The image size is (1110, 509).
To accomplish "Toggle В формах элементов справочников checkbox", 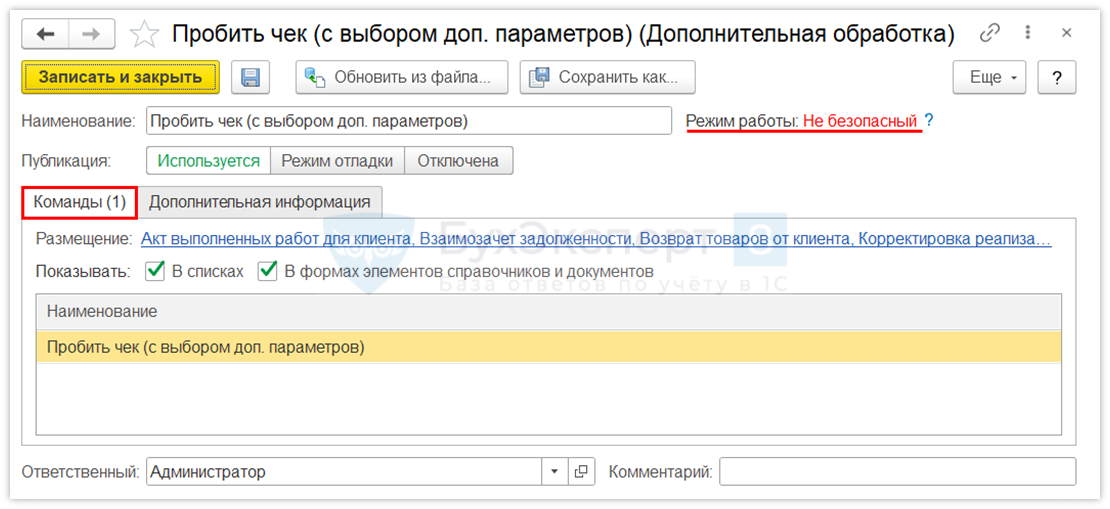I will 268,271.
